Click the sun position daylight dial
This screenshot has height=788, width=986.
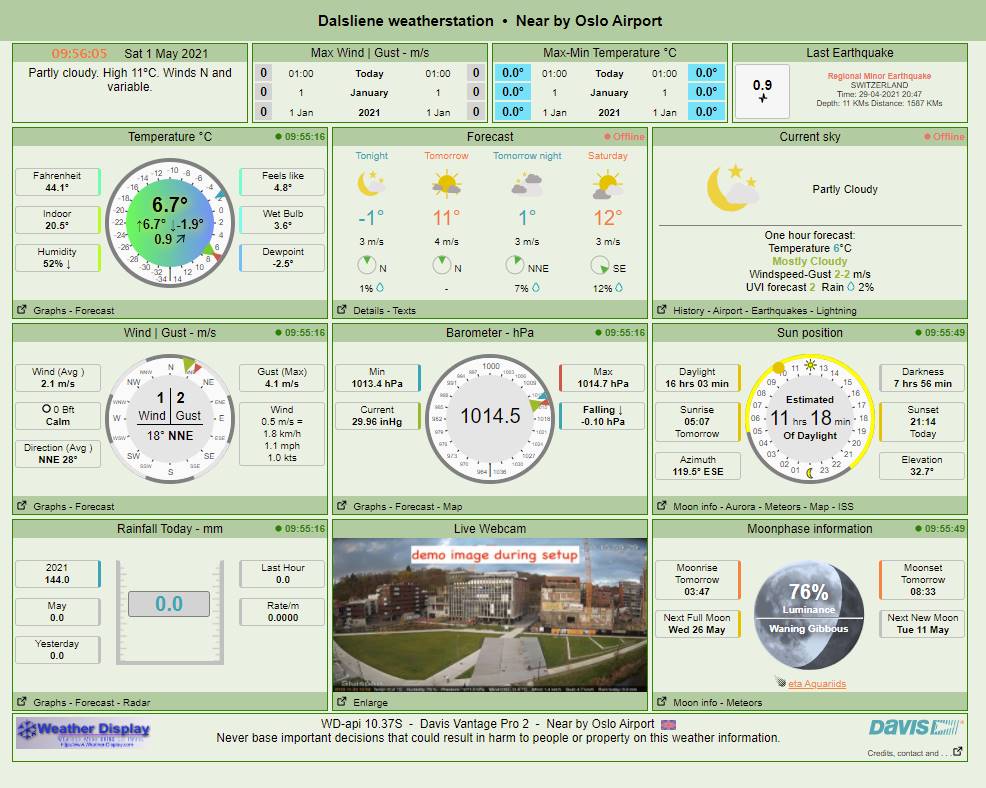coord(810,418)
